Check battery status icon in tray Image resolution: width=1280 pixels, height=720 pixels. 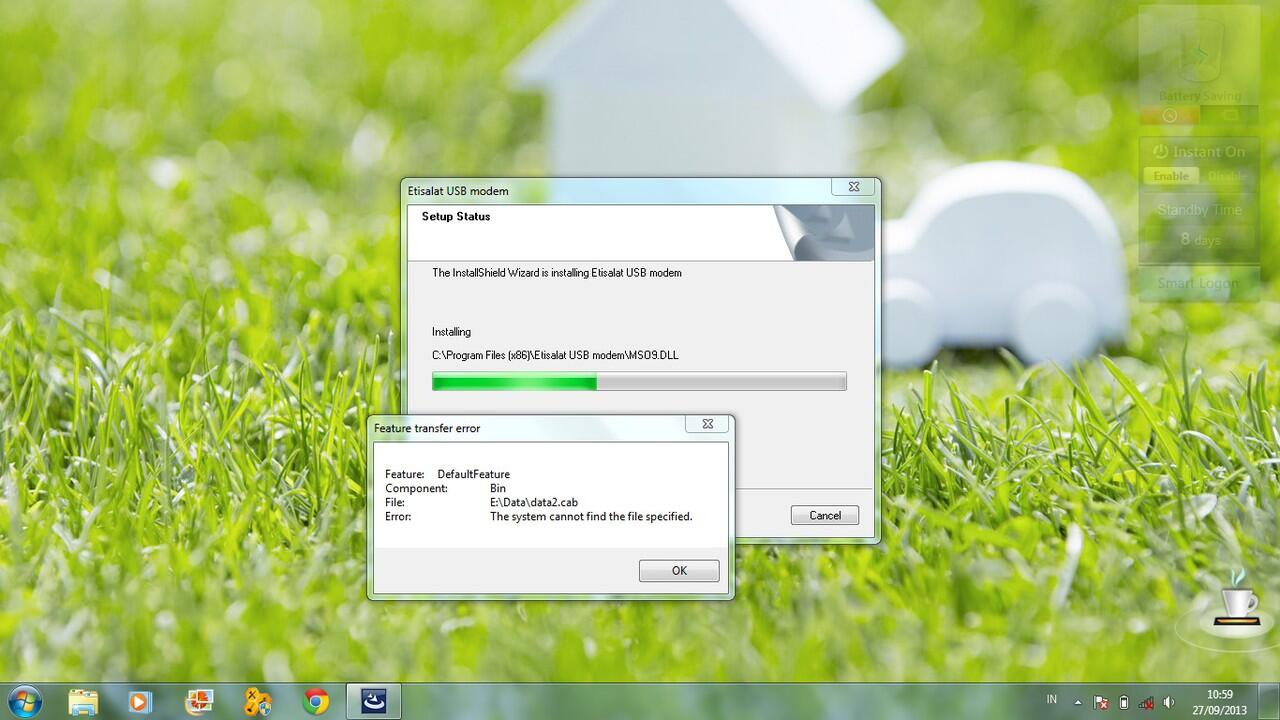[1123, 702]
